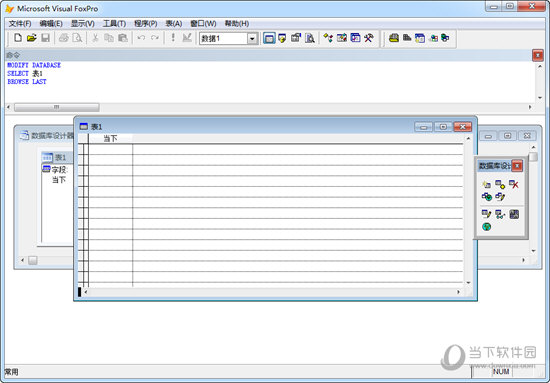Click the toolbar icon right of Class Browser
Image resolution: width=550 pixels, height=383 pixels.
pos(342,38)
